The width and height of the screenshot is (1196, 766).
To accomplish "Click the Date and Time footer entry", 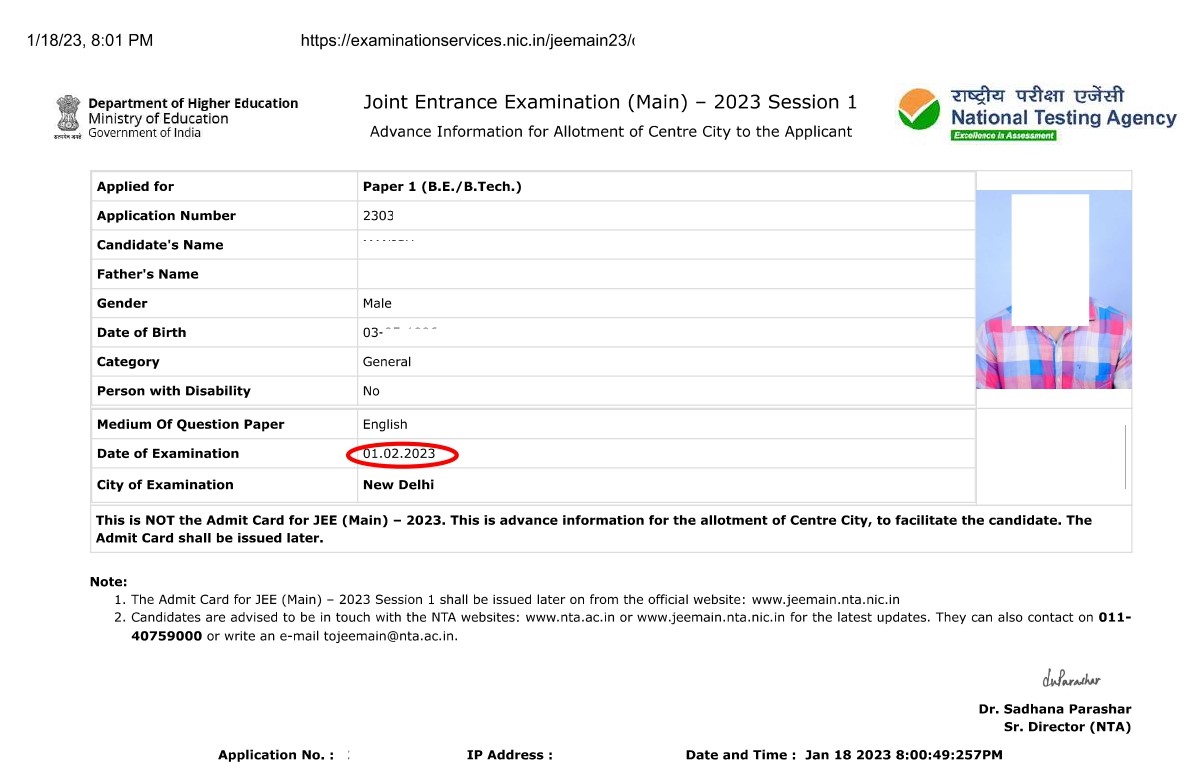I will (845, 755).
